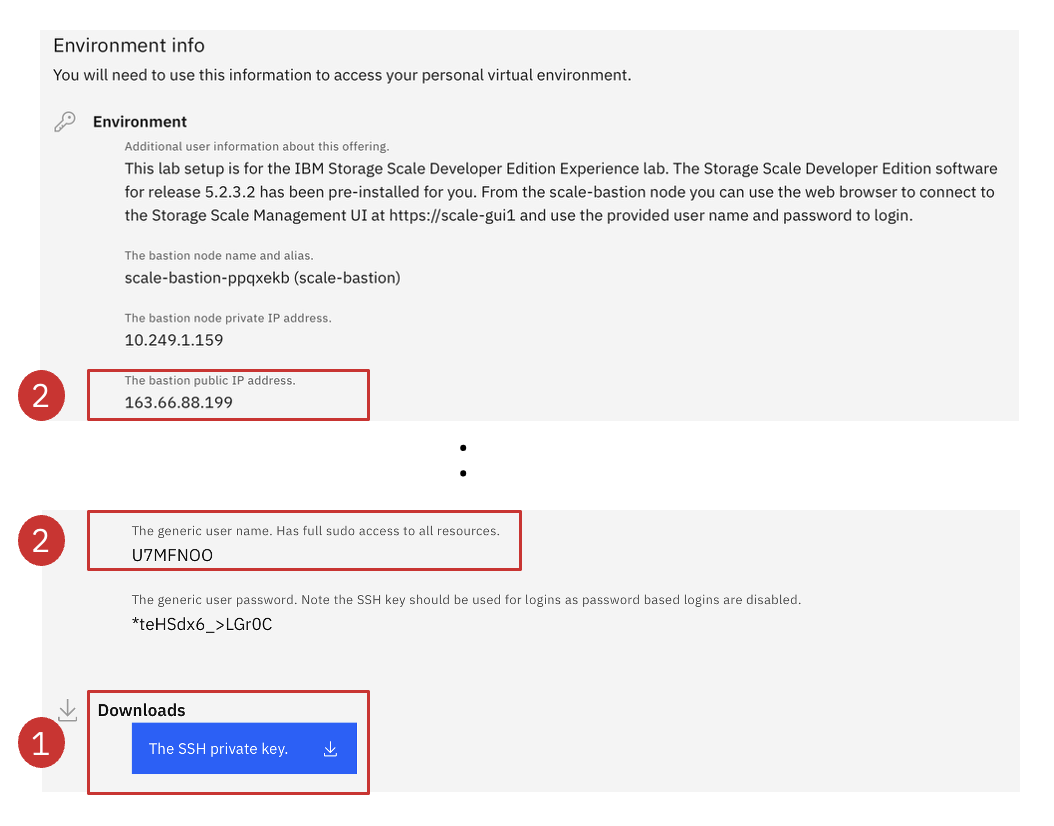Click the download icon inside the blue button
The height and width of the screenshot is (826, 1054).
[x=331, y=749]
